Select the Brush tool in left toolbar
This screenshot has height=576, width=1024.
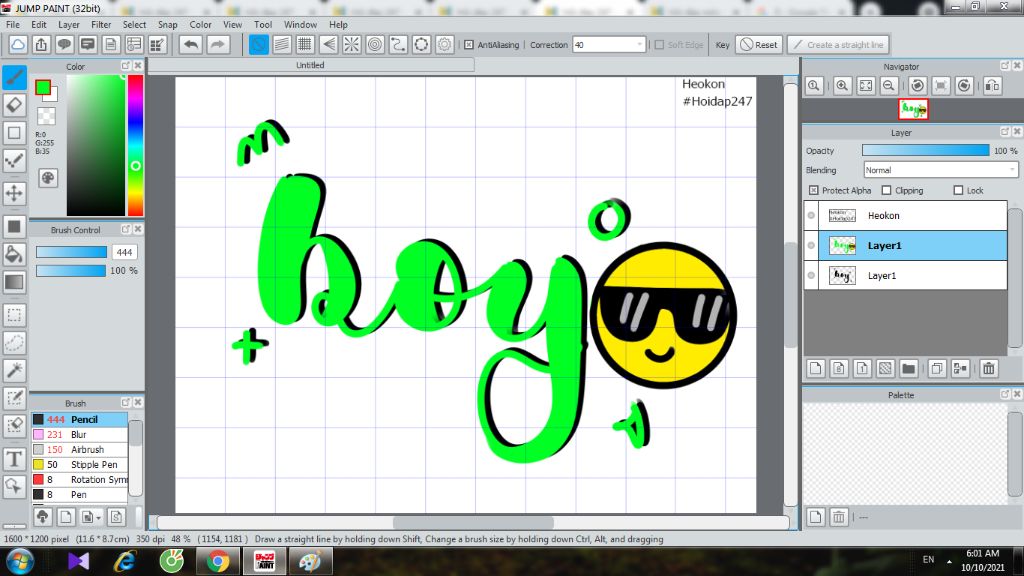click(x=14, y=78)
